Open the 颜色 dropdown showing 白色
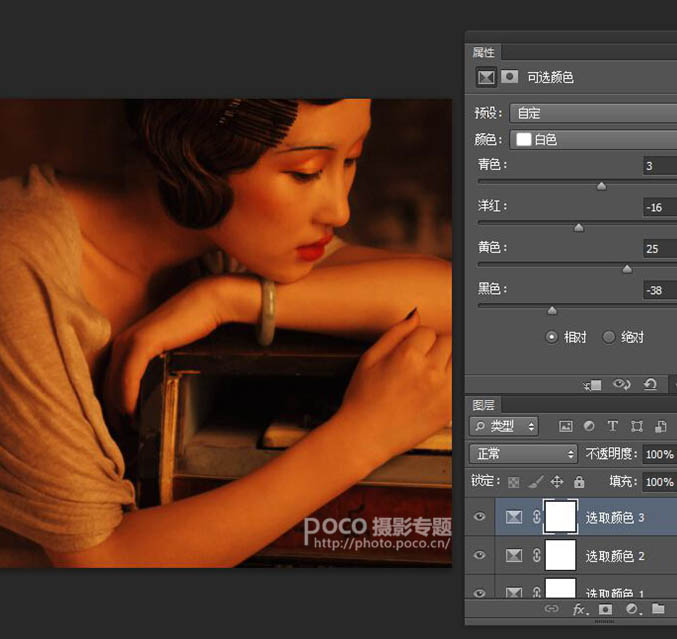 [592, 140]
